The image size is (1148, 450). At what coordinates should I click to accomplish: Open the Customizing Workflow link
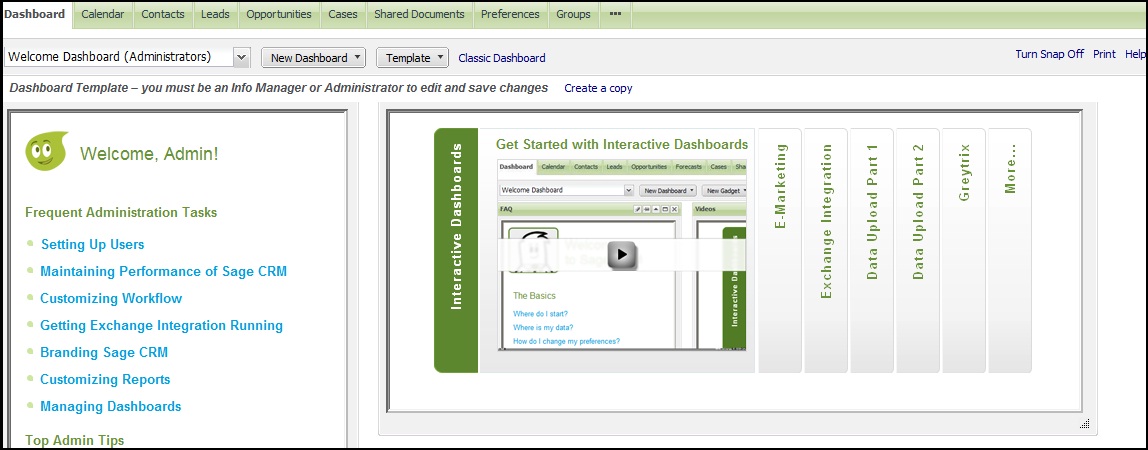pos(111,299)
